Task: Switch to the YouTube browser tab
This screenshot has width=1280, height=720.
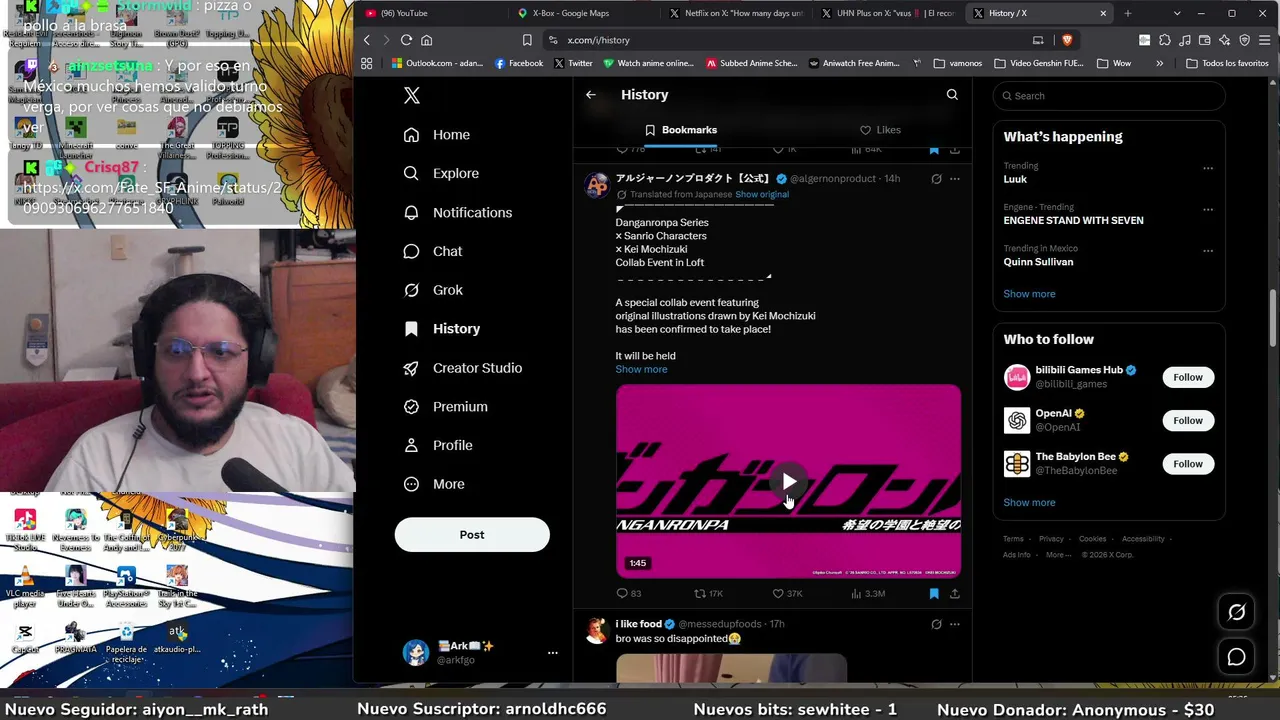Action: (430, 13)
